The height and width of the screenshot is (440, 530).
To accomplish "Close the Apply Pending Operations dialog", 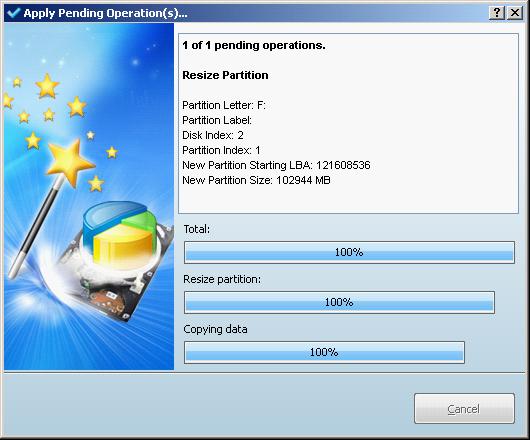I will 515,13.
